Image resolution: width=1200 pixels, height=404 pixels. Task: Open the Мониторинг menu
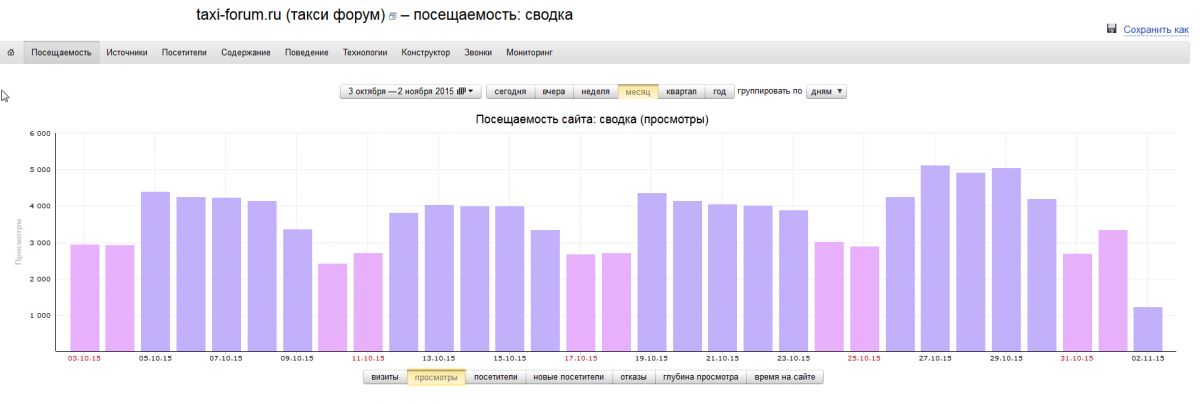(530, 52)
